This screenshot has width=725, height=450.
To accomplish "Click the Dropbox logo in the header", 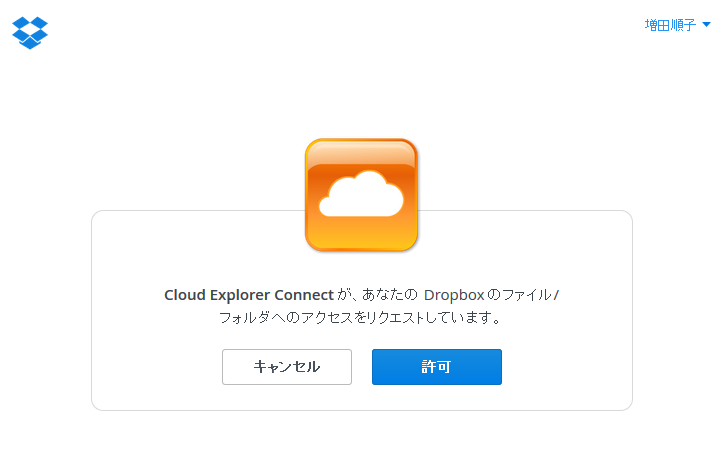I will [x=30, y=32].
